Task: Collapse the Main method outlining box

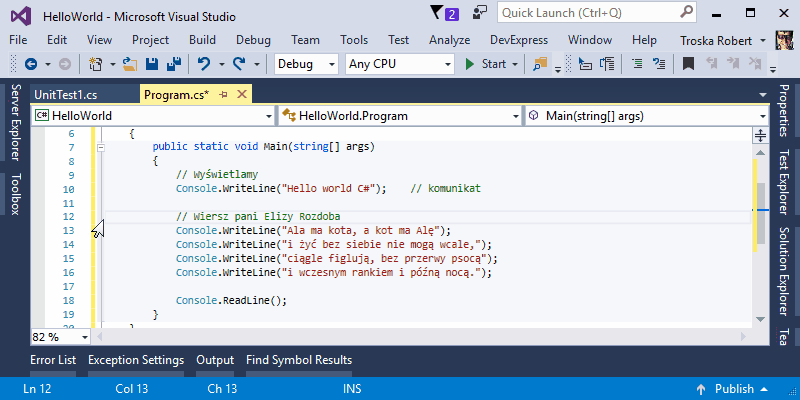Action: (101, 147)
